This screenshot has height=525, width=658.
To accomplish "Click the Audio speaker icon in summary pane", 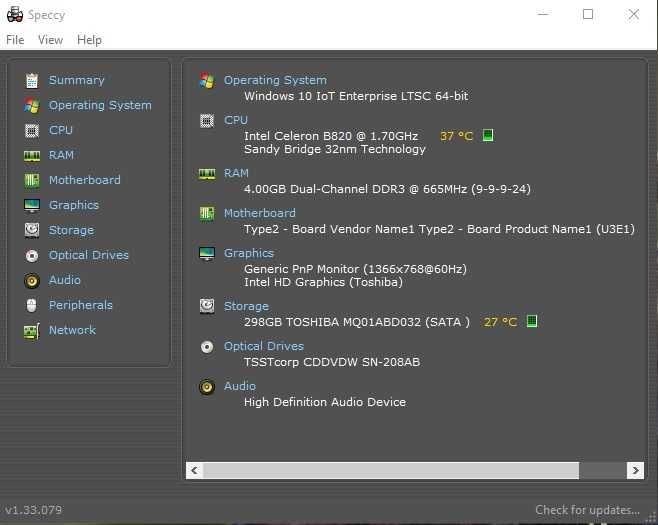I will [207, 387].
